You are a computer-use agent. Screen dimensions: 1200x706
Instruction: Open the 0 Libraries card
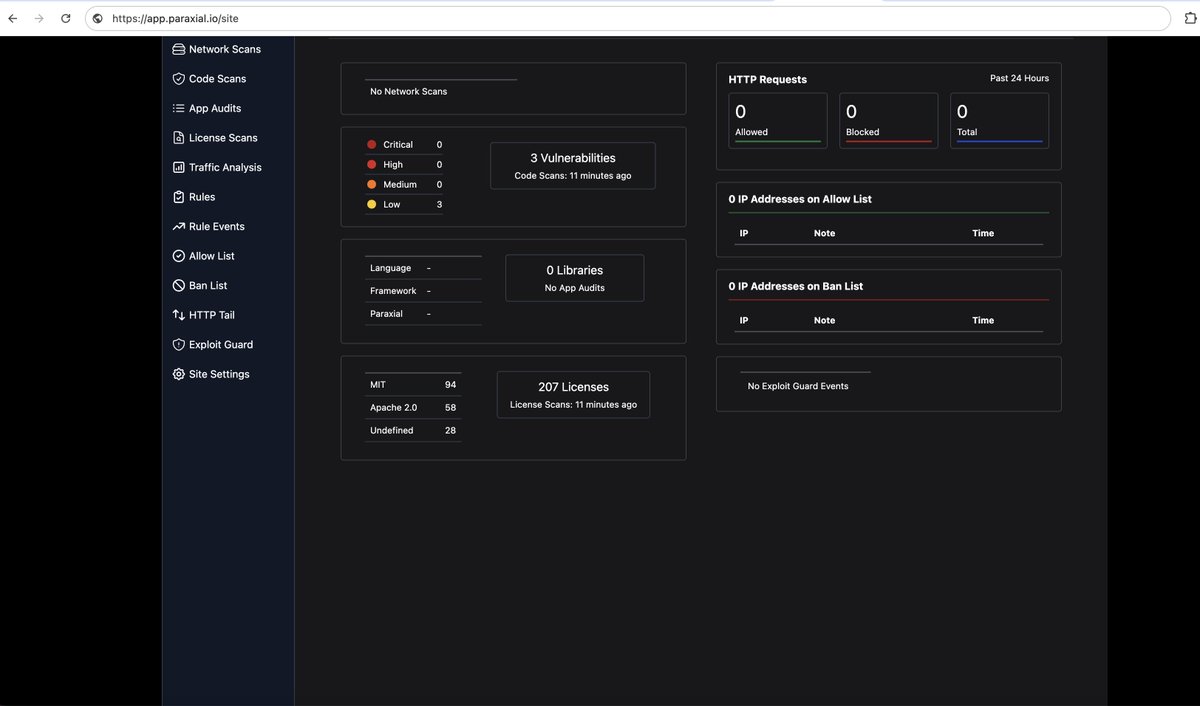(x=574, y=277)
